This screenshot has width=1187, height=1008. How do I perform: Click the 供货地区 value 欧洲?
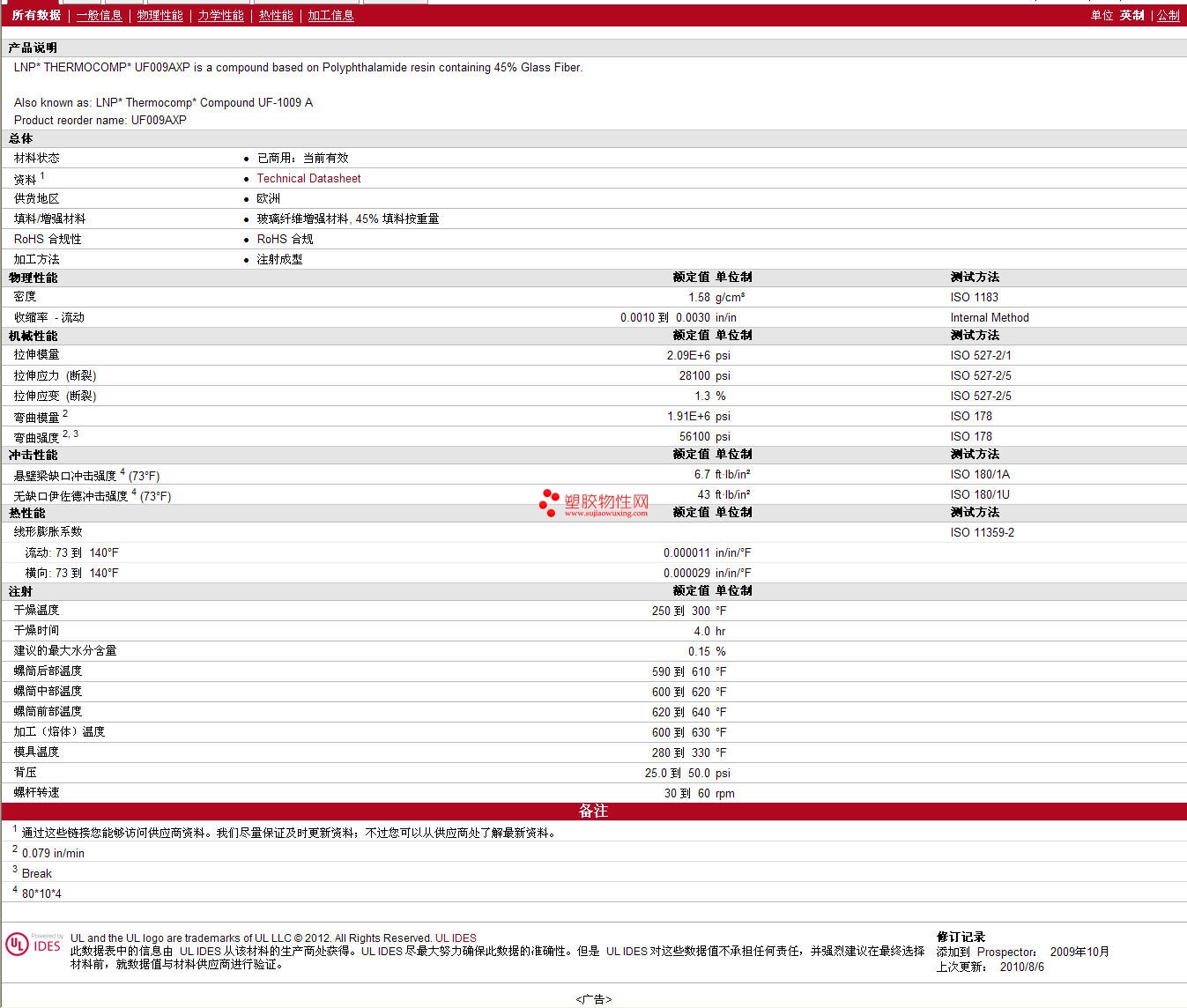pyautogui.click(x=269, y=198)
